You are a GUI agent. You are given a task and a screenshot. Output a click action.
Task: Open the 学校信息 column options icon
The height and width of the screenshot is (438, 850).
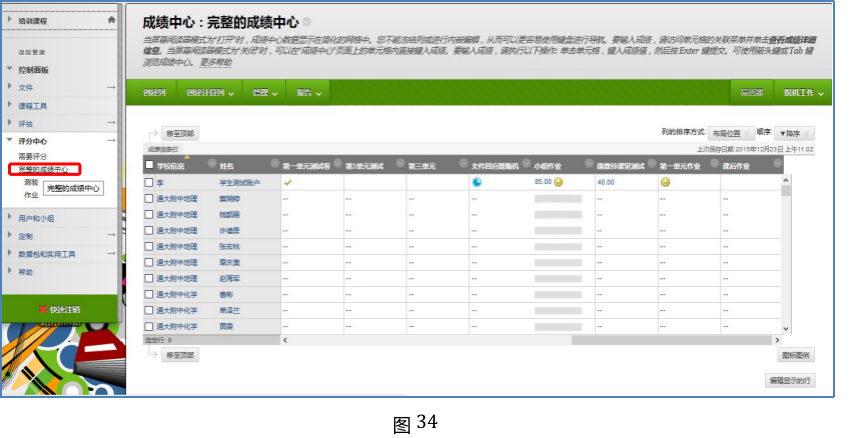tap(212, 164)
